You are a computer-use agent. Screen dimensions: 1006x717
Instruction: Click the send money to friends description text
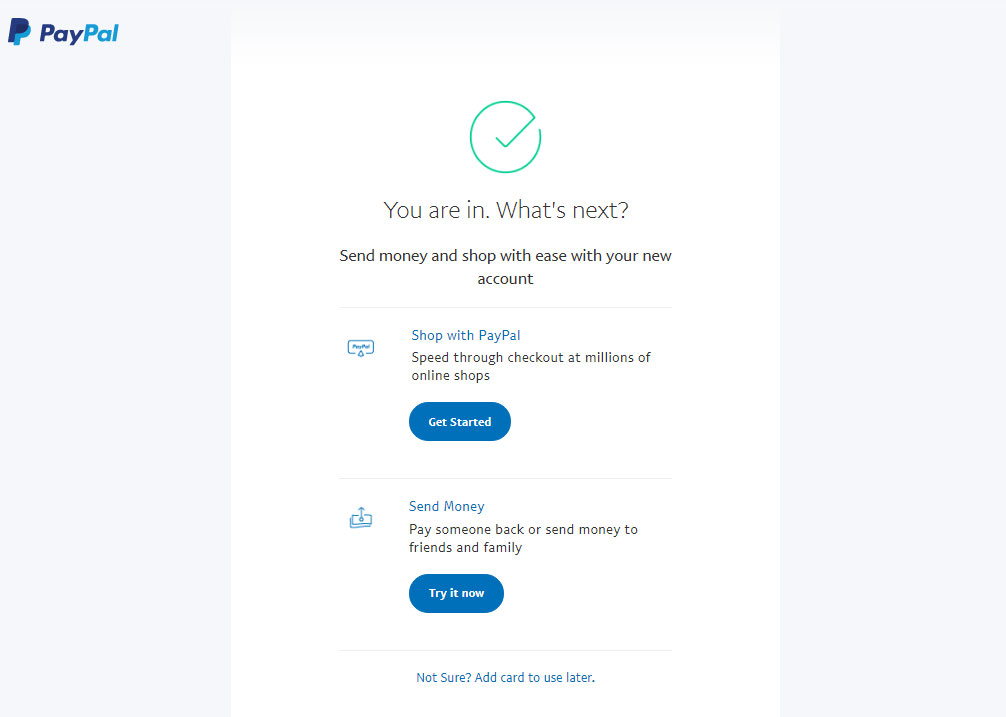[x=523, y=538]
